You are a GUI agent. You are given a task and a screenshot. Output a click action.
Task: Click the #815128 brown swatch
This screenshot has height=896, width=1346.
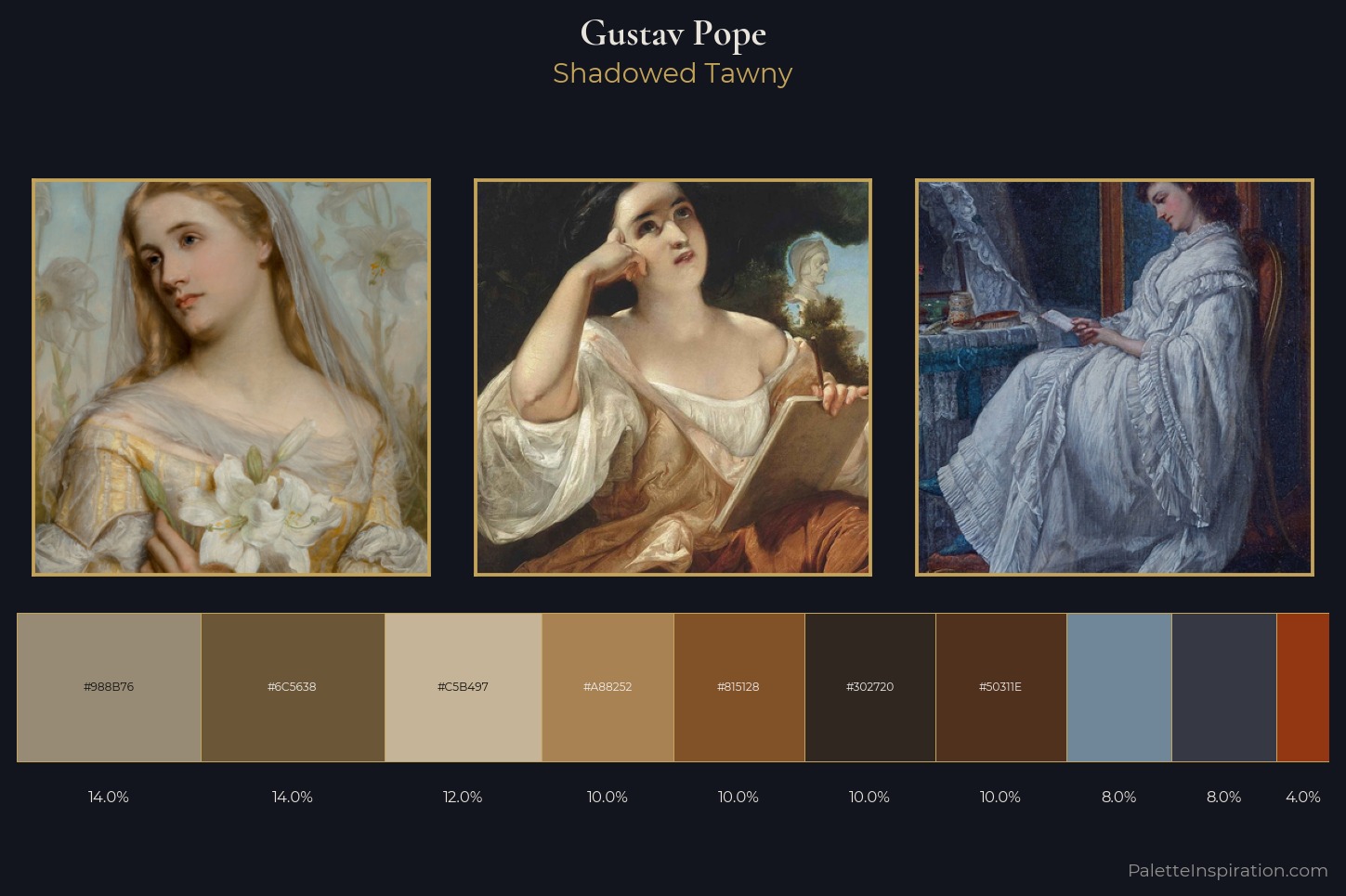tap(738, 687)
